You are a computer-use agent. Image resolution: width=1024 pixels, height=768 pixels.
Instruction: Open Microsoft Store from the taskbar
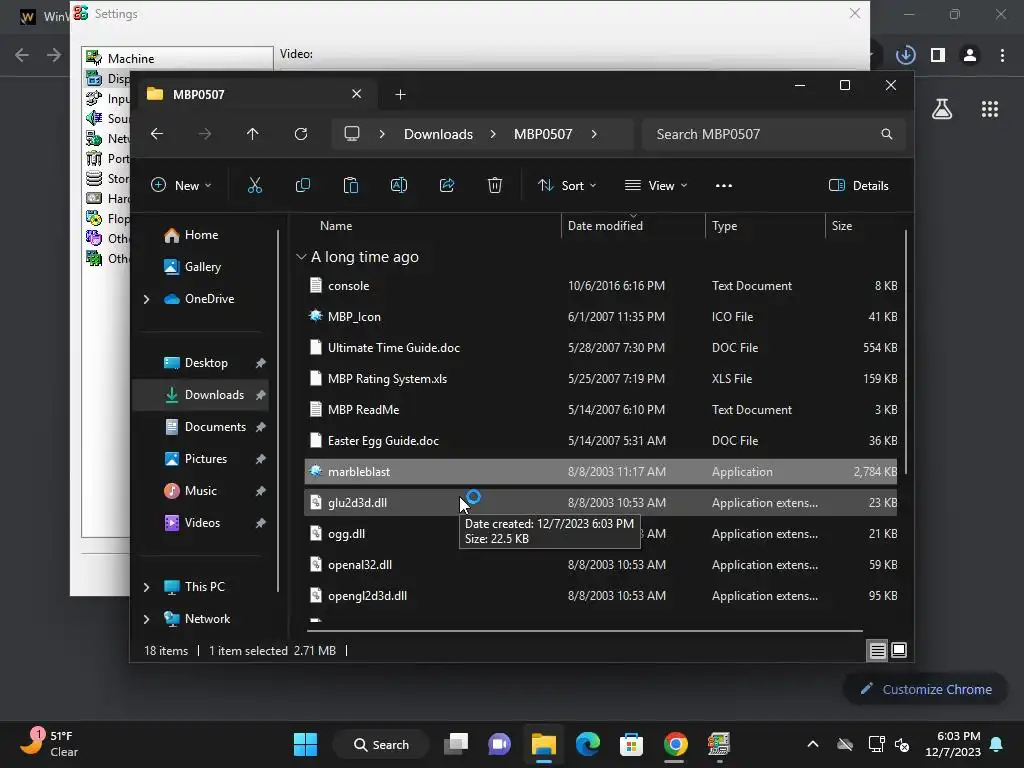(x=632, y=744)
